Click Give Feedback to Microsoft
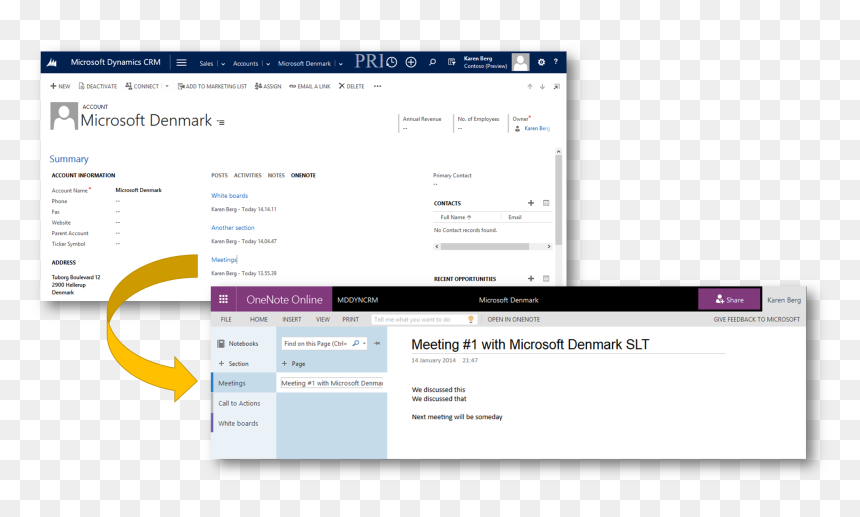Image resolution: width=860 pixels, height=517 pixels. tap(756, 320)
